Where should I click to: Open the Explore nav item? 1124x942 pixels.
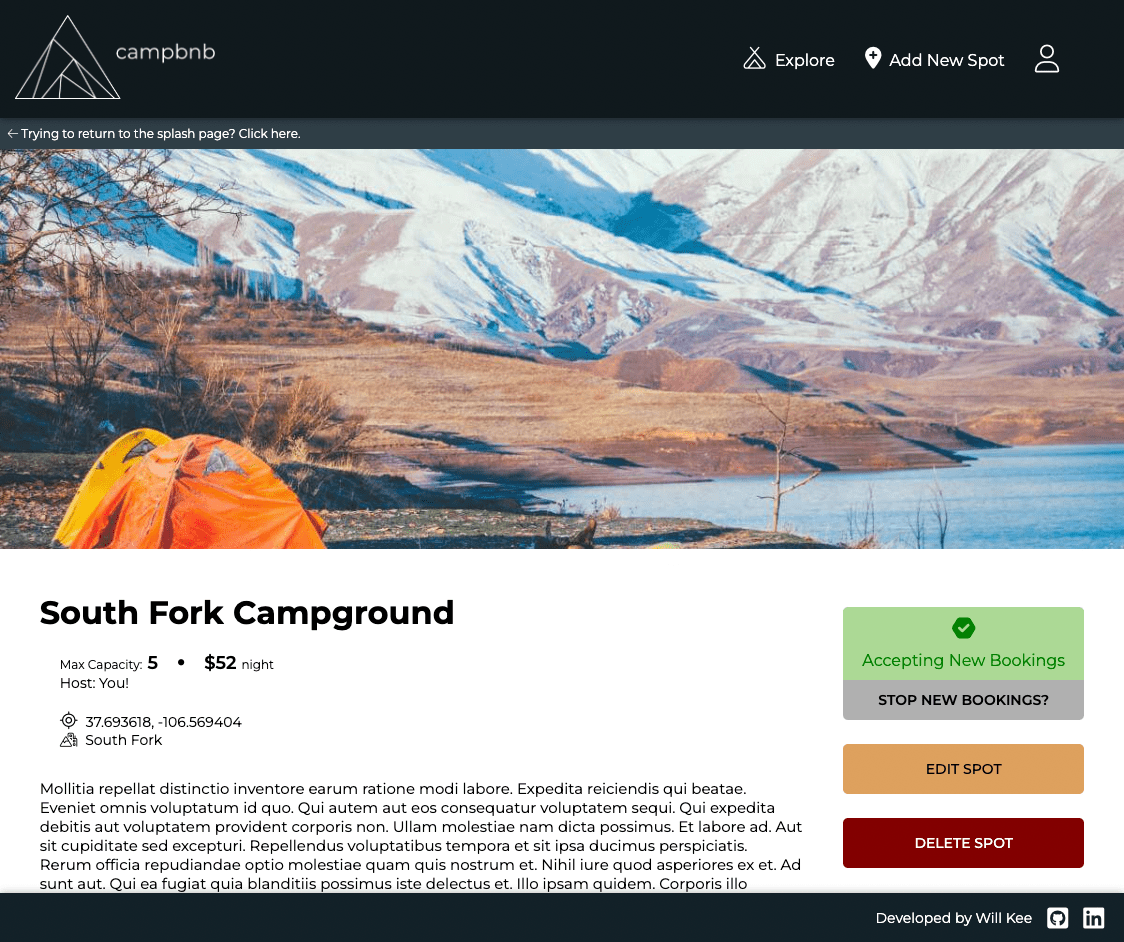pyautogui.click(x=789, y=60)
